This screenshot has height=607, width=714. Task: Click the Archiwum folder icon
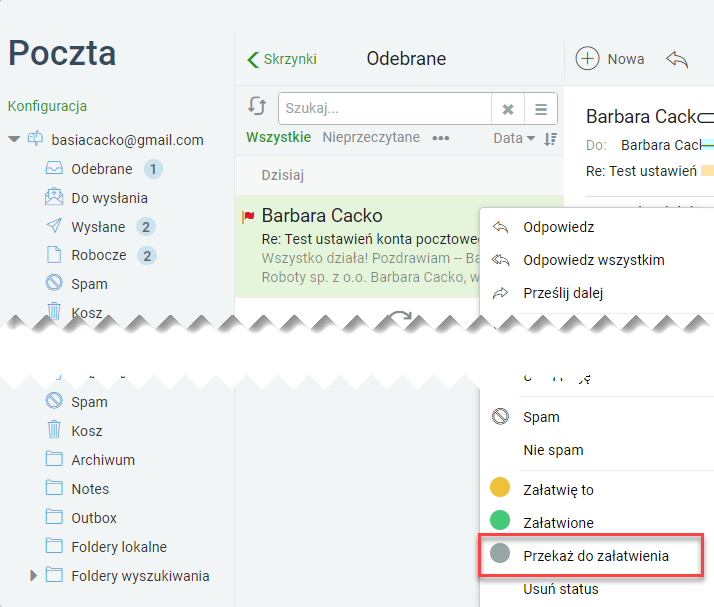(54, 459)
